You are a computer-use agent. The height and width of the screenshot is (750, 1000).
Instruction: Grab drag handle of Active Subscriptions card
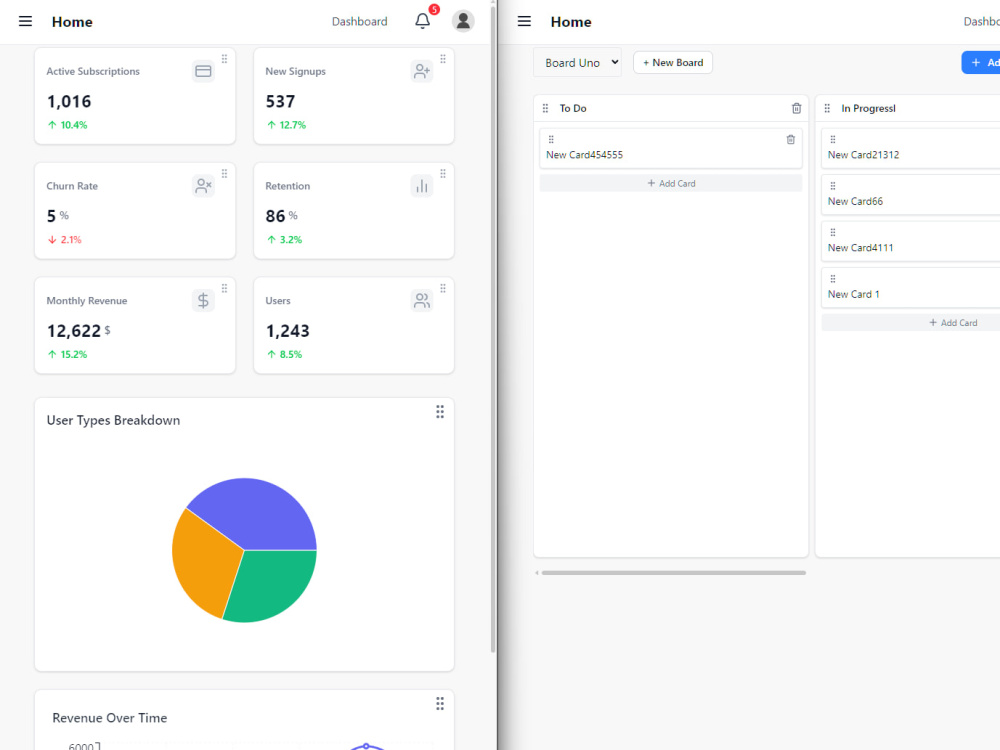click(224, 59)
